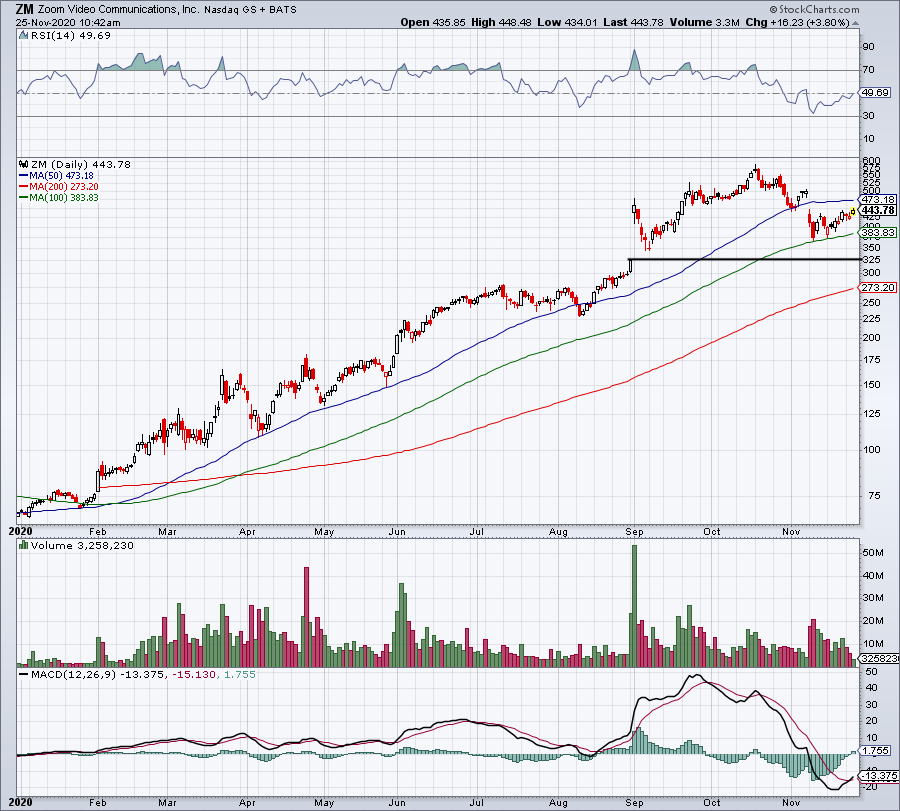
Task: Click the 1.755 histogram value in MACD legend
Action: [239, 674]
